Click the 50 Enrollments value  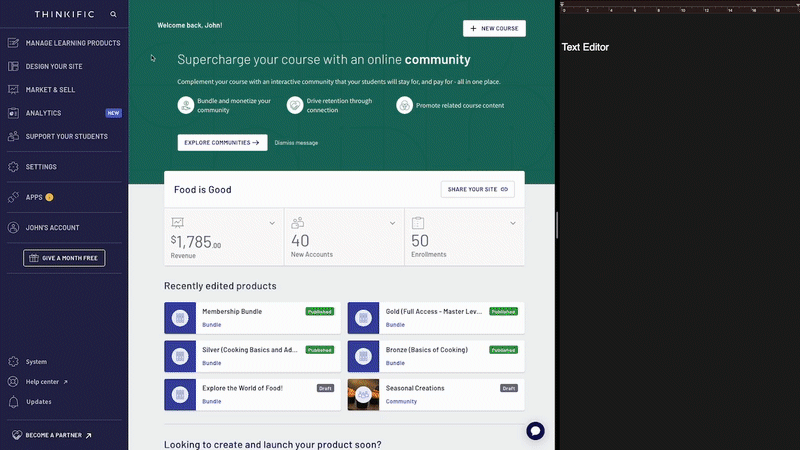(420, 241)
